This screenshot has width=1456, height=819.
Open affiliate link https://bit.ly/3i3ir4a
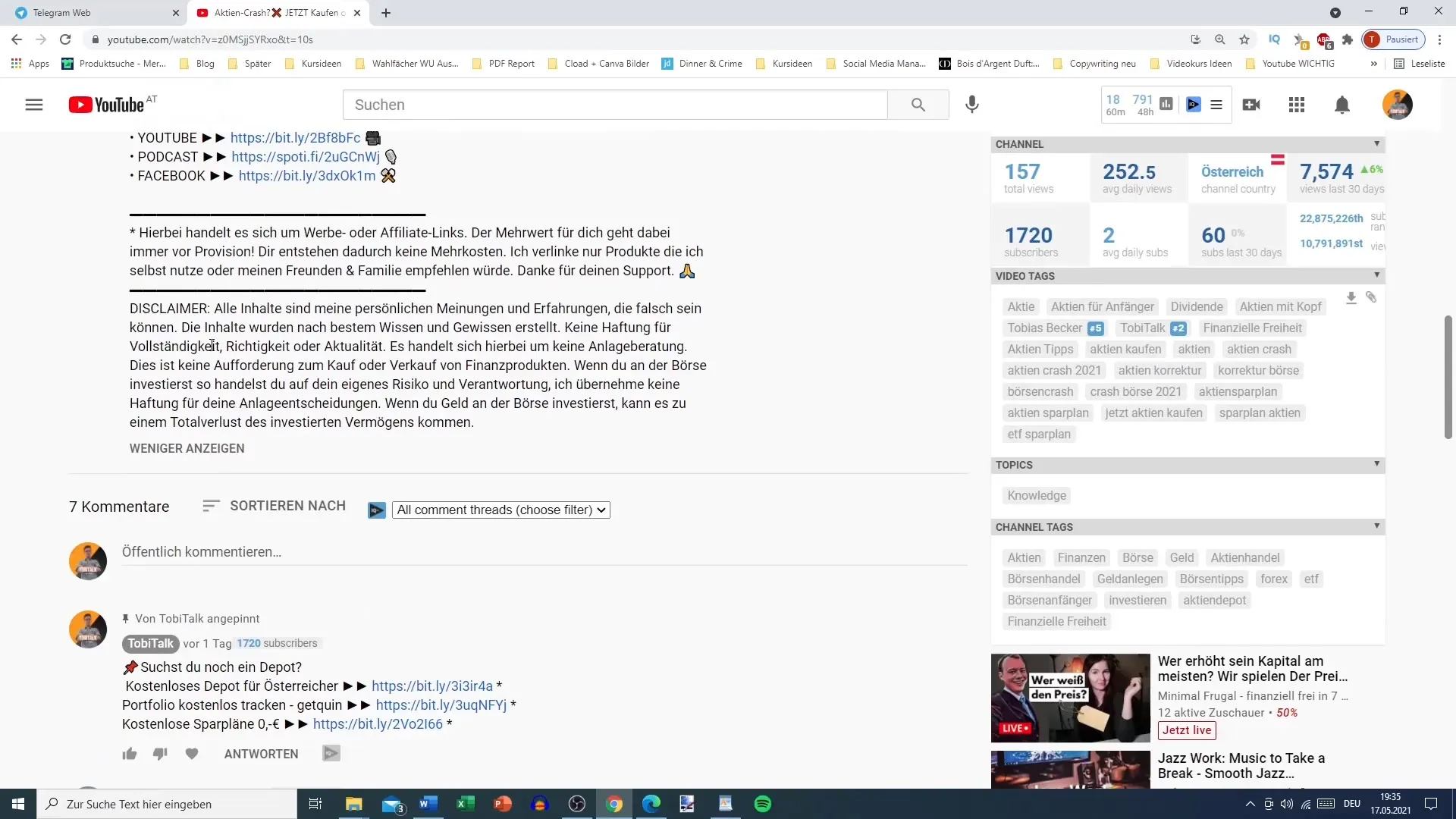tap(432, 686)
